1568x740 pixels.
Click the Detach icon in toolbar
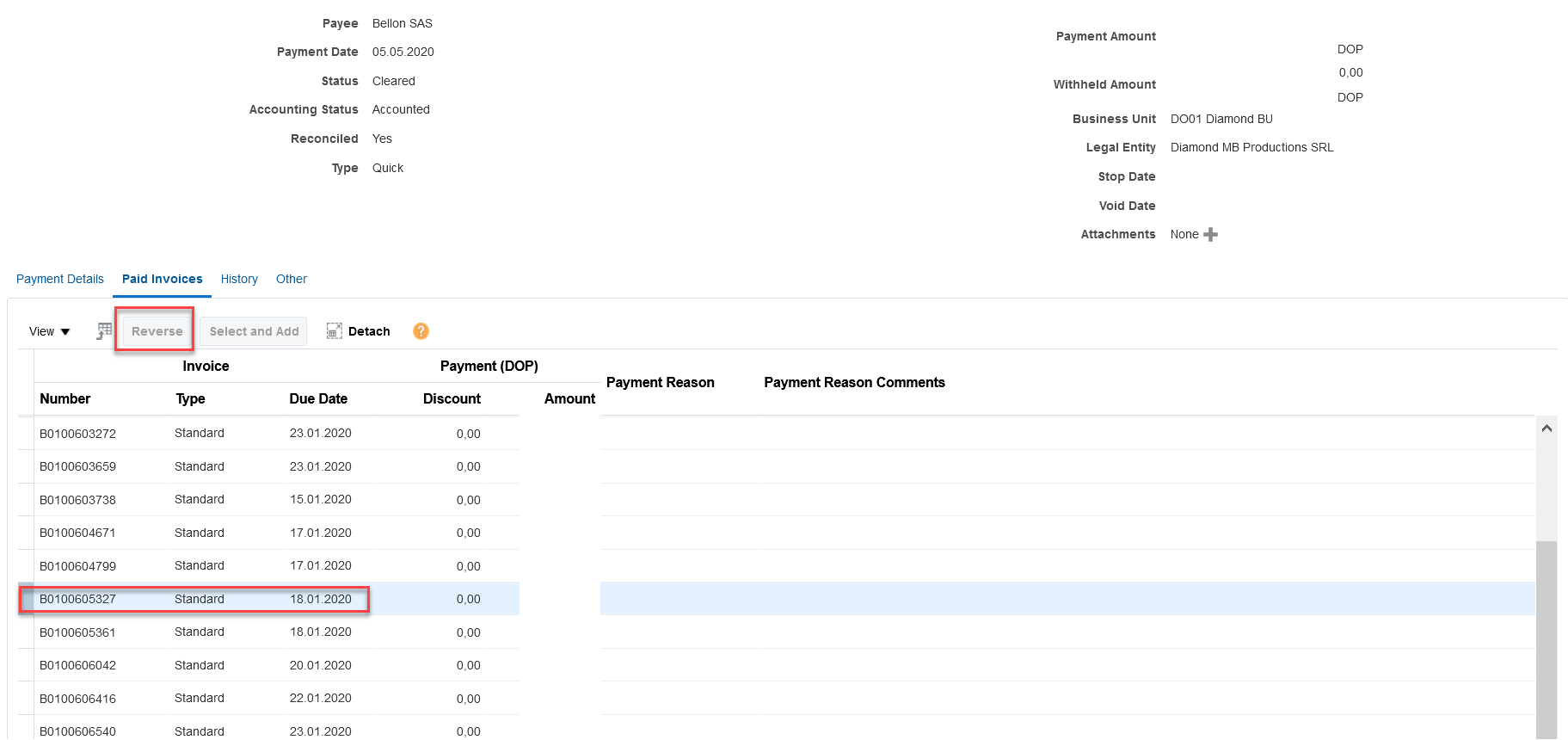pyautogui.click(x=335, y=331)
